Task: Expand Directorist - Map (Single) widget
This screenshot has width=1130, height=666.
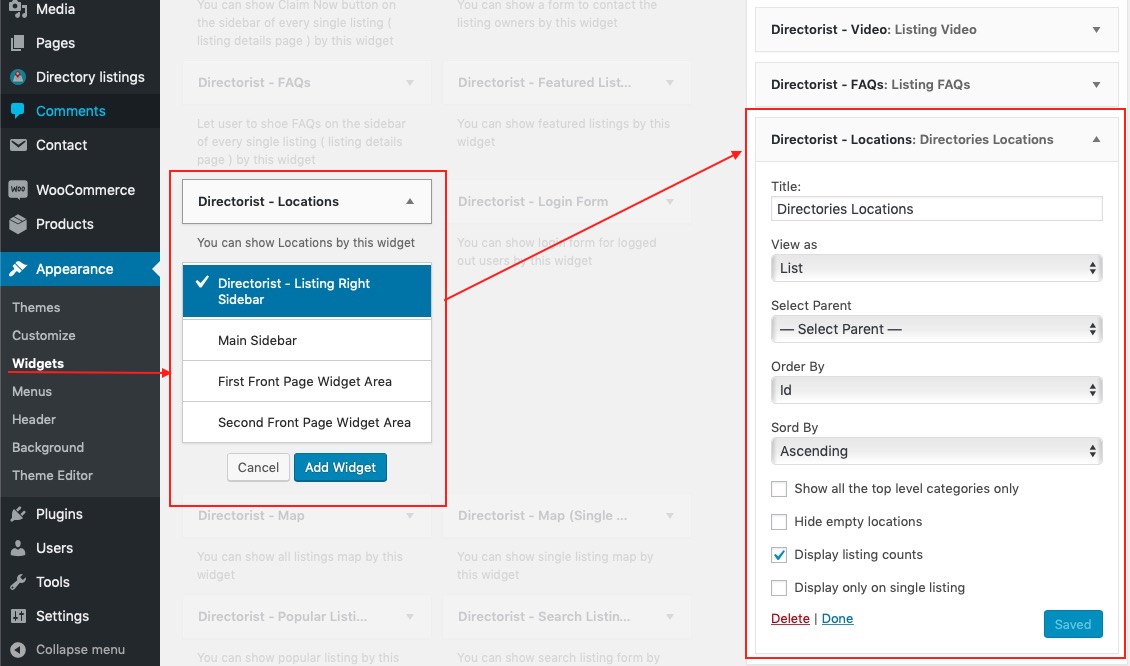Action: (x=670, y=516)
